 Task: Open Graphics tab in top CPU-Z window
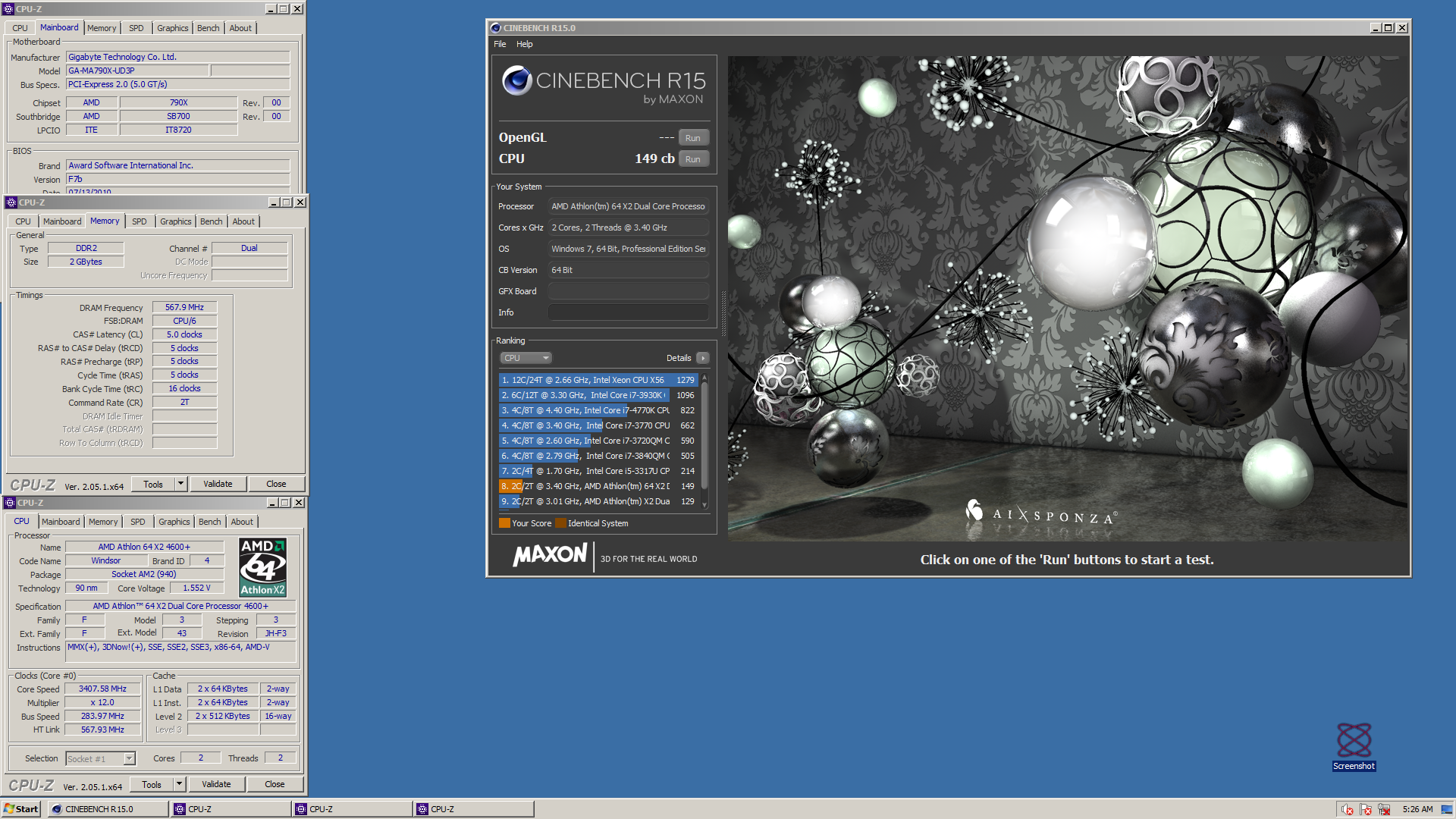pyautogui.click(x=173, y=28)
